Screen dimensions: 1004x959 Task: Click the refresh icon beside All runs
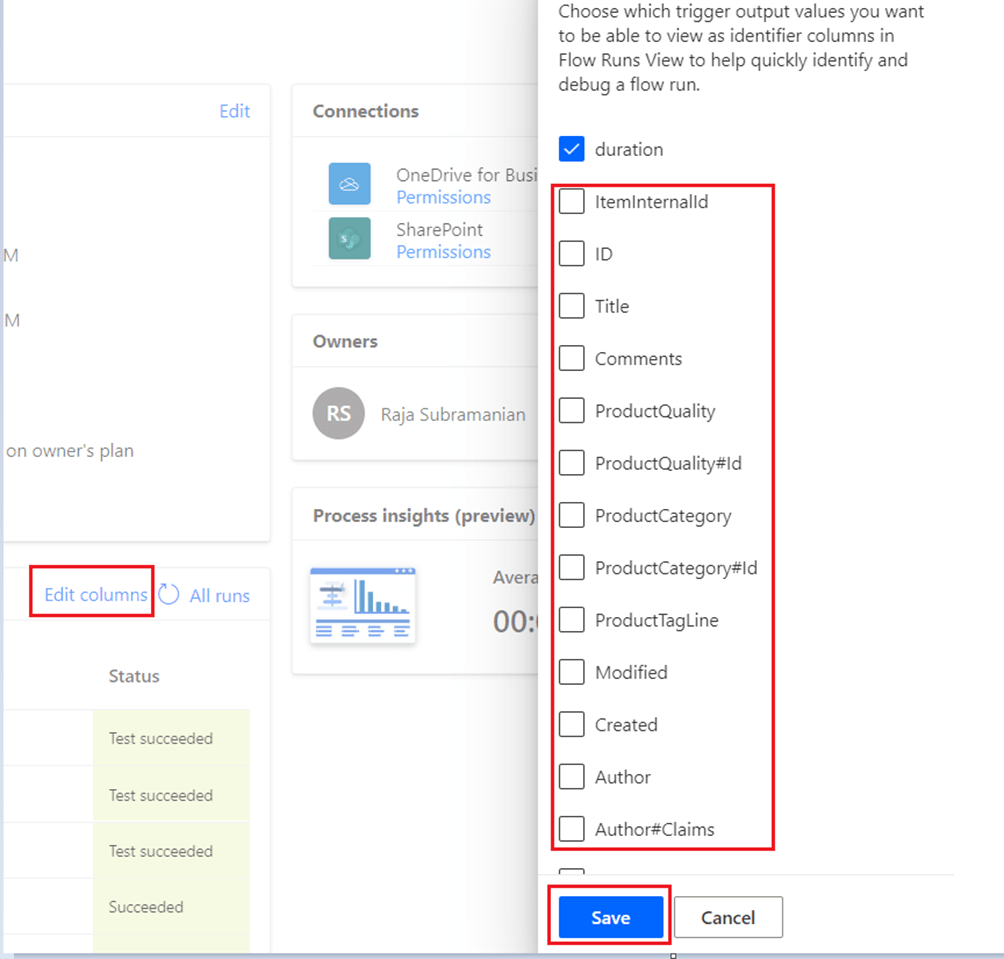[x=169, y=595]
